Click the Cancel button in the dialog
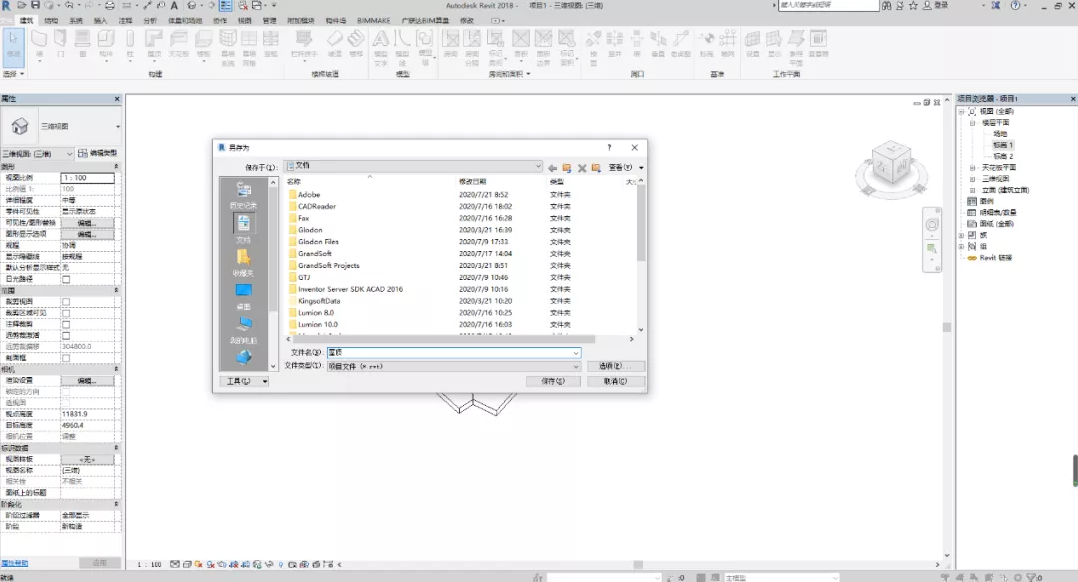Screen dimensions: 1078x582 615,381
